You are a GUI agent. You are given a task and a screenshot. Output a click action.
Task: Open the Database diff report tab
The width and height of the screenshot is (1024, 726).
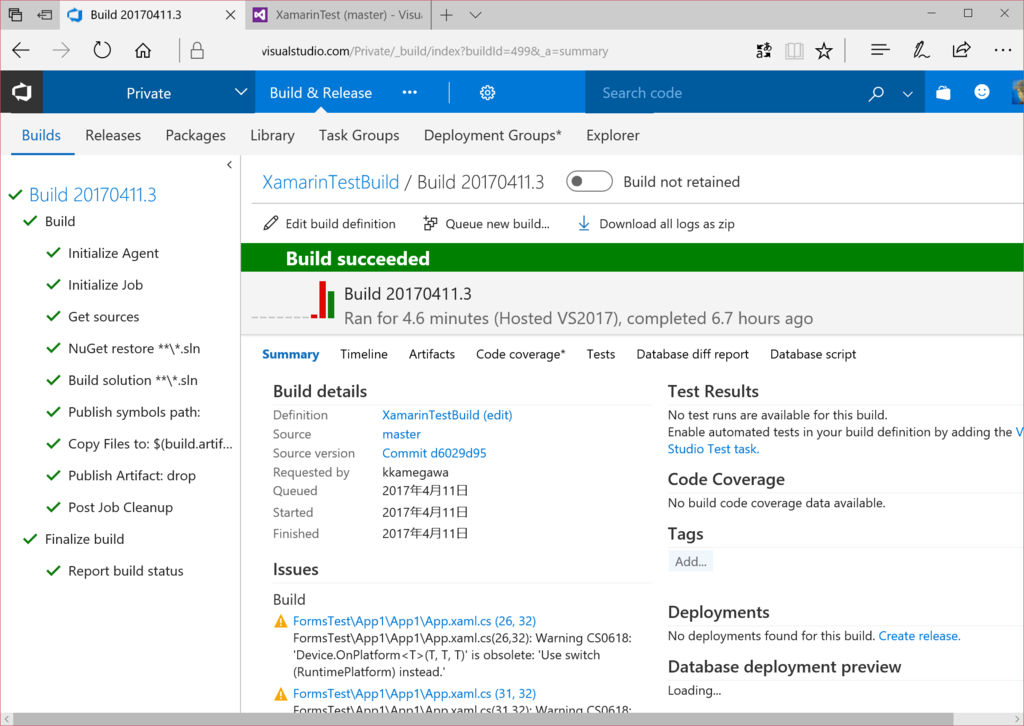coord(692,354)
